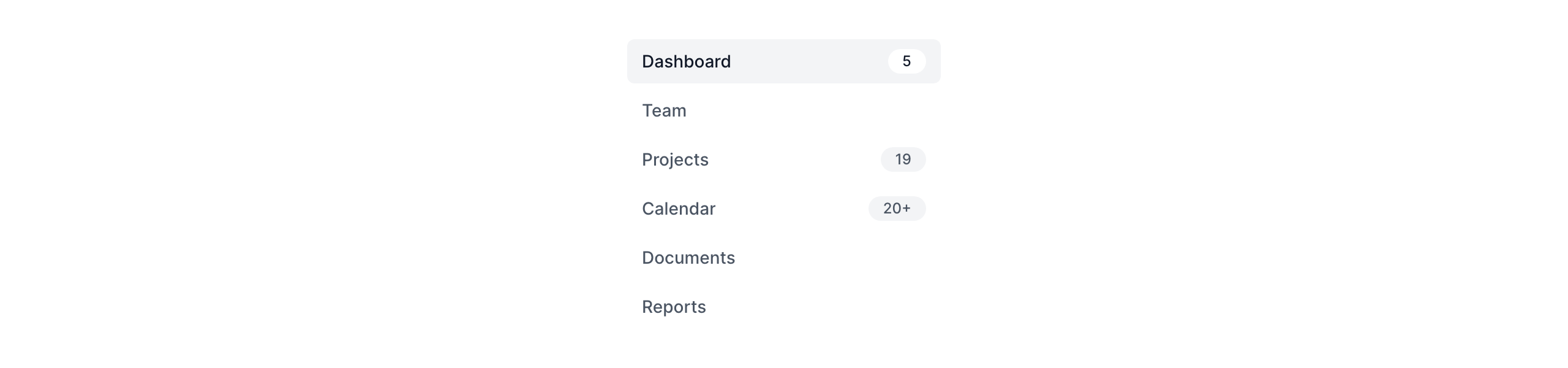Click the Calendar text label
The width and height of the screenshot is (1568, 368).
tap(679, 209)
